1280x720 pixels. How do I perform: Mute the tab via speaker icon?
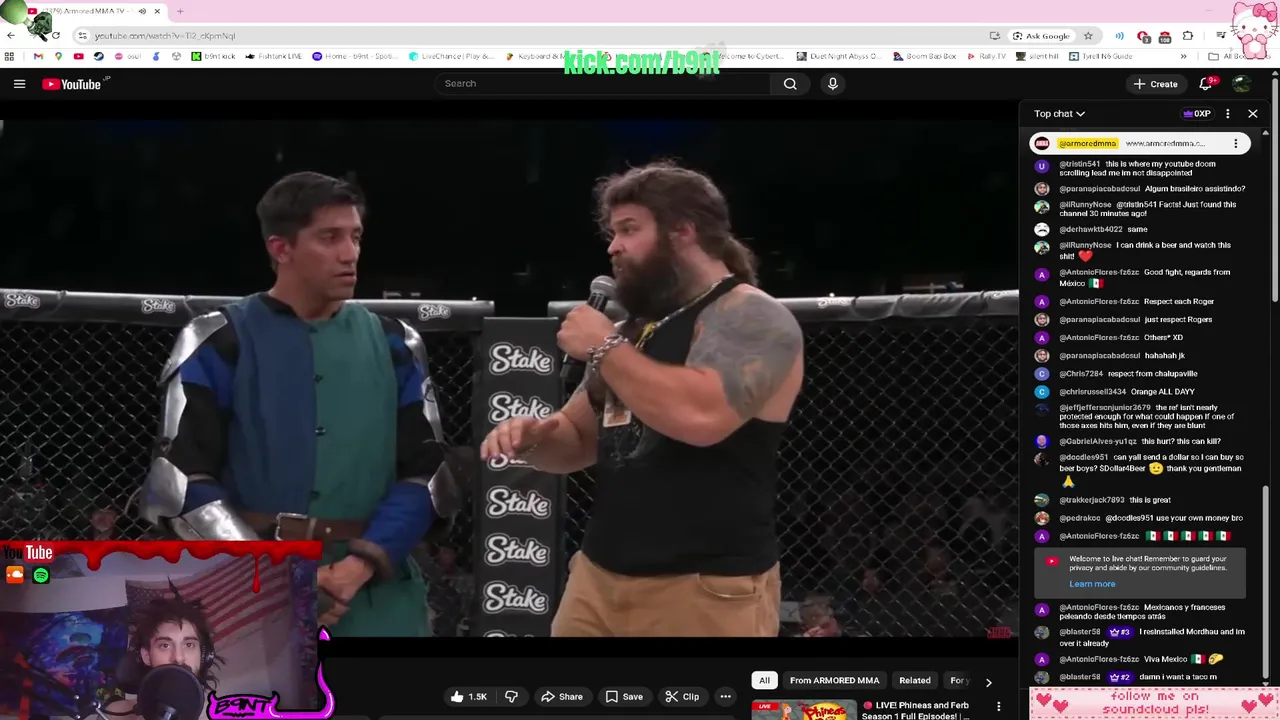click(x=141, y=11)
